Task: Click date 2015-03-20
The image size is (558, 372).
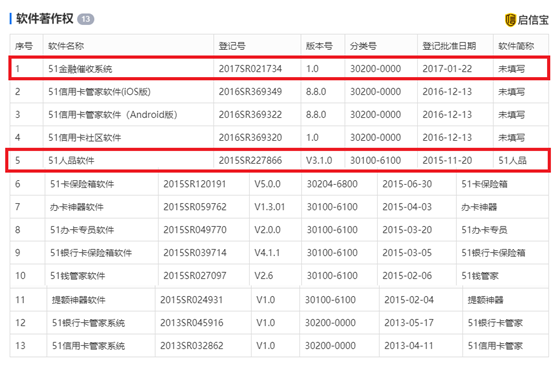Action: tap(407, 230)
